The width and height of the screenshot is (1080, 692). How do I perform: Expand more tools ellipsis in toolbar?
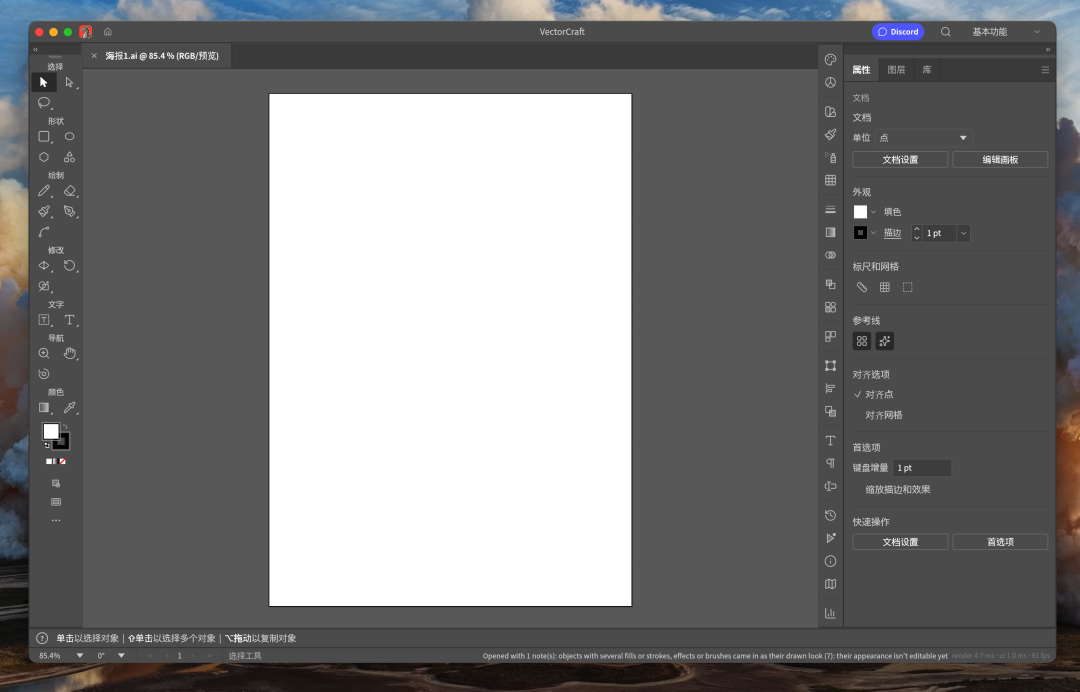coord(56,521)
